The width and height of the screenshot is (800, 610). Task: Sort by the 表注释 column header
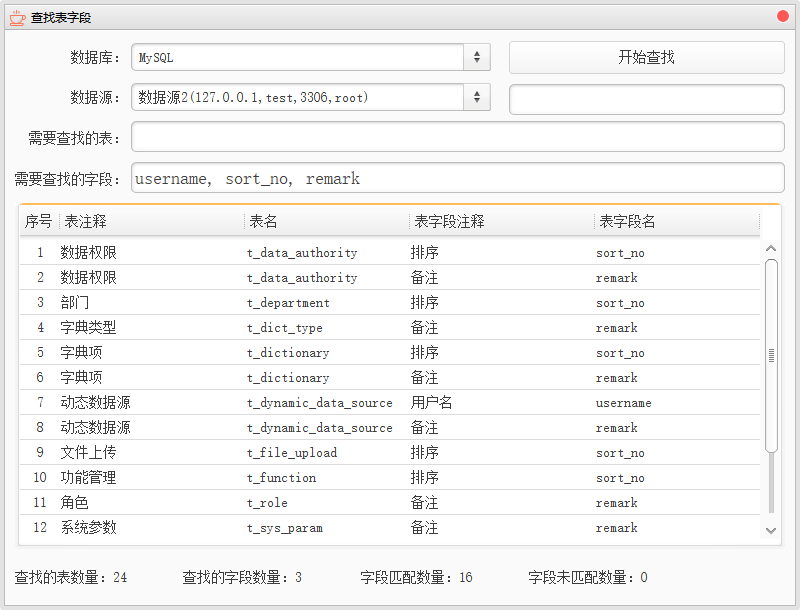point(152,221)
